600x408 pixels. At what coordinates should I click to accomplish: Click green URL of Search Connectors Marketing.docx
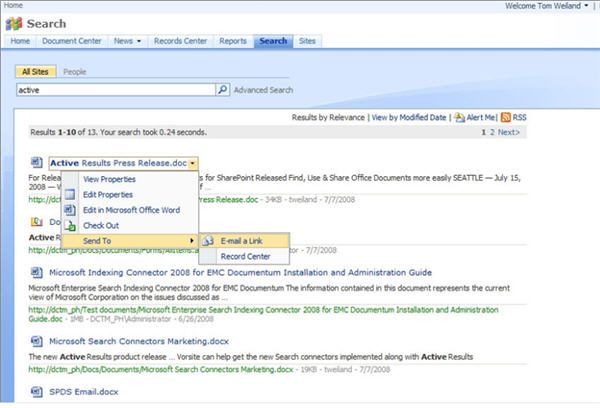161,369
